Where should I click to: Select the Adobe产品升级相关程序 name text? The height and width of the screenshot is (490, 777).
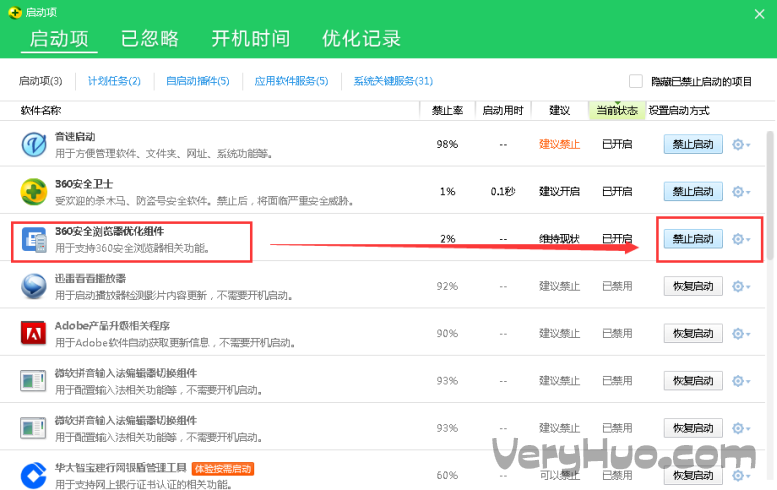[x=112, y=326]
